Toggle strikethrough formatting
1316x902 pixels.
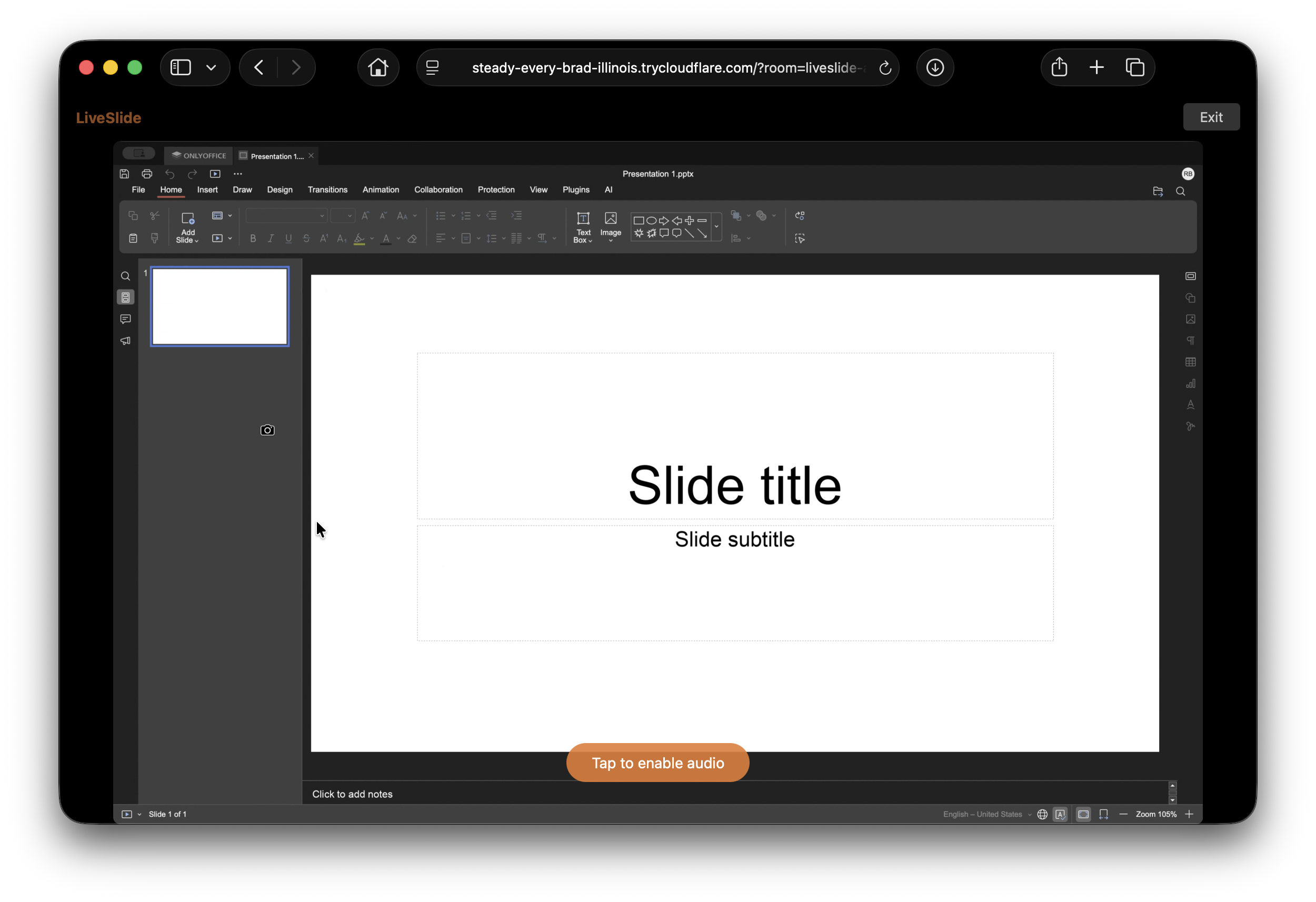(x=306, y=238)
